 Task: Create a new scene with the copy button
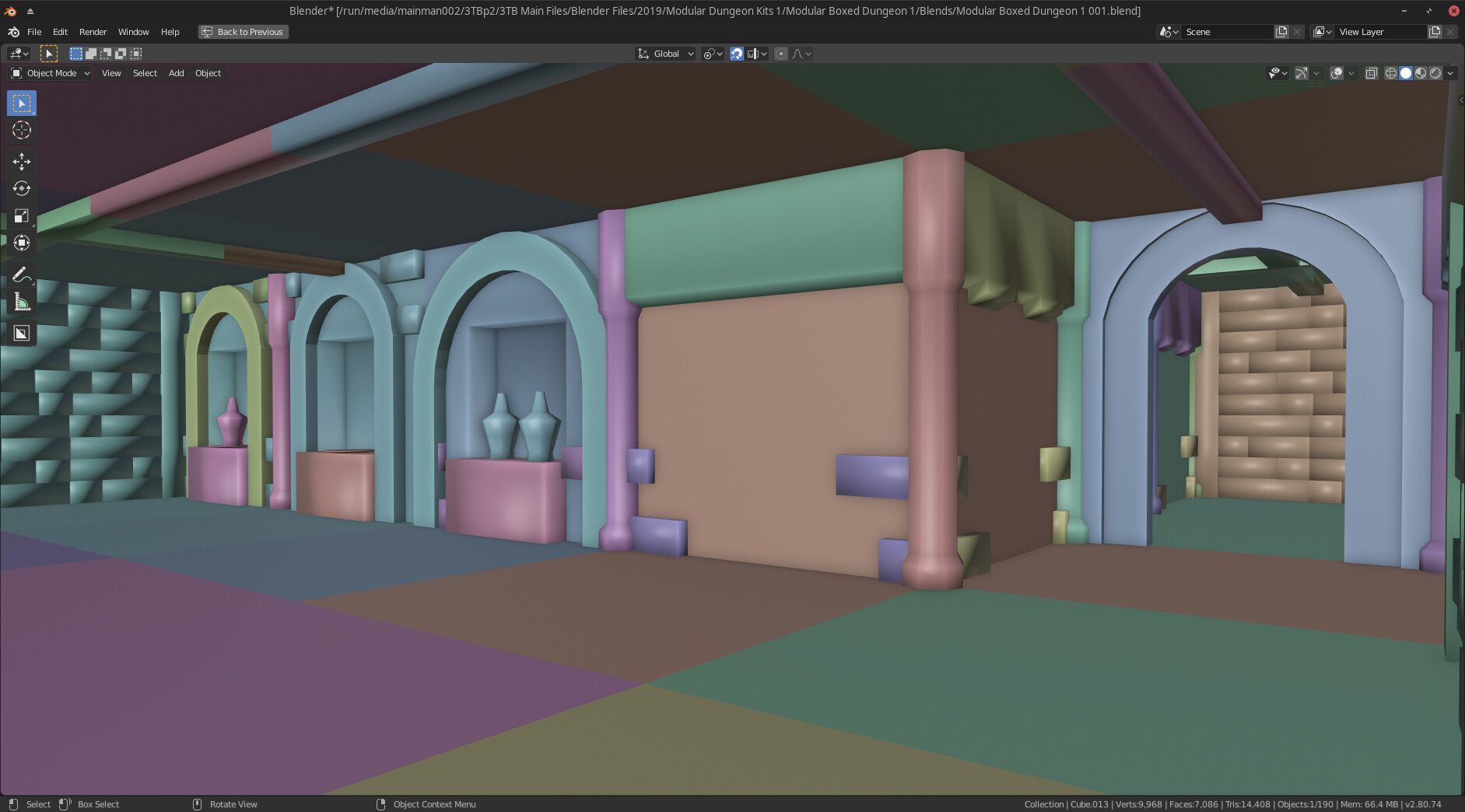(x=1281, y=31)
